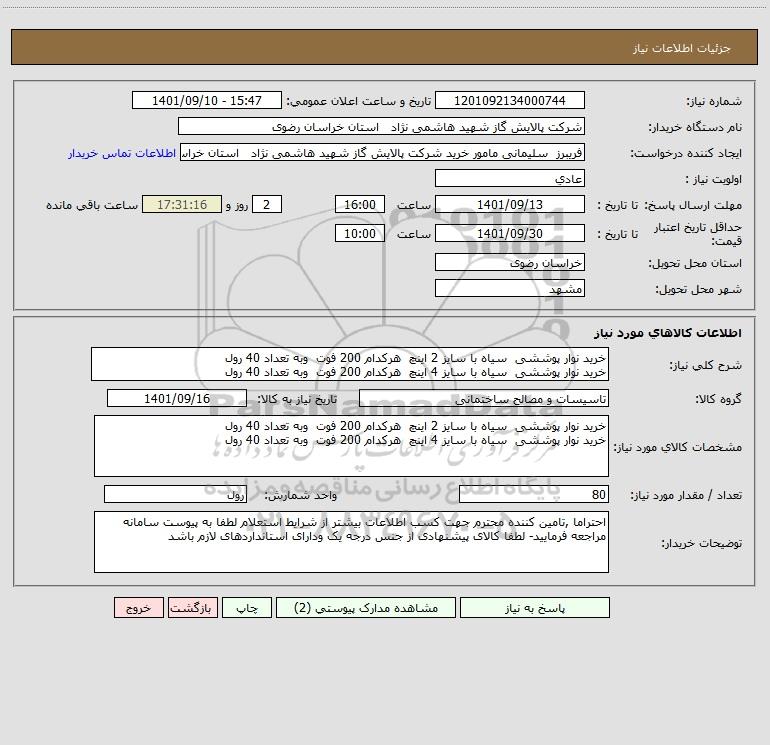Click the جزئیات اطلاعات نیاز header title

(x=682, y=48)
